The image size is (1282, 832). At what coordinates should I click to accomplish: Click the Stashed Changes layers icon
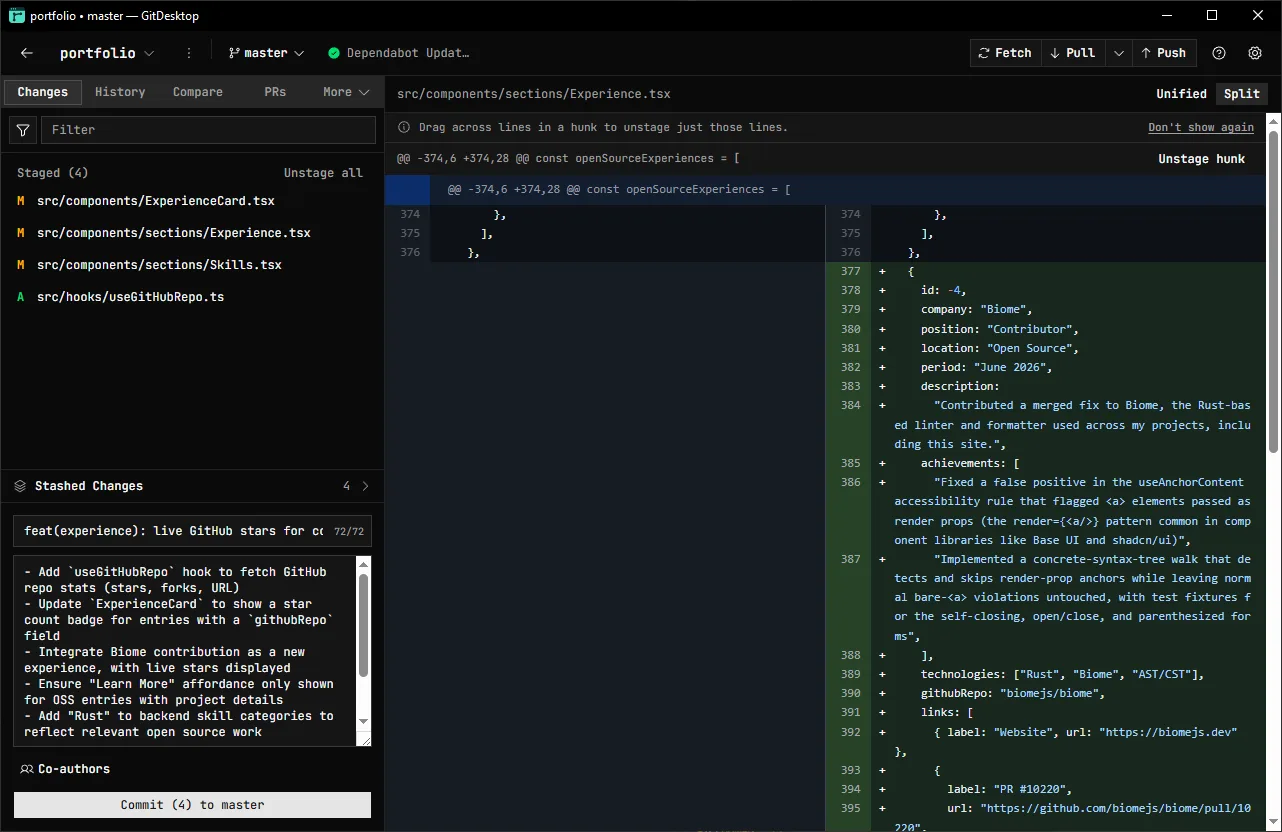tap(19, 486)
